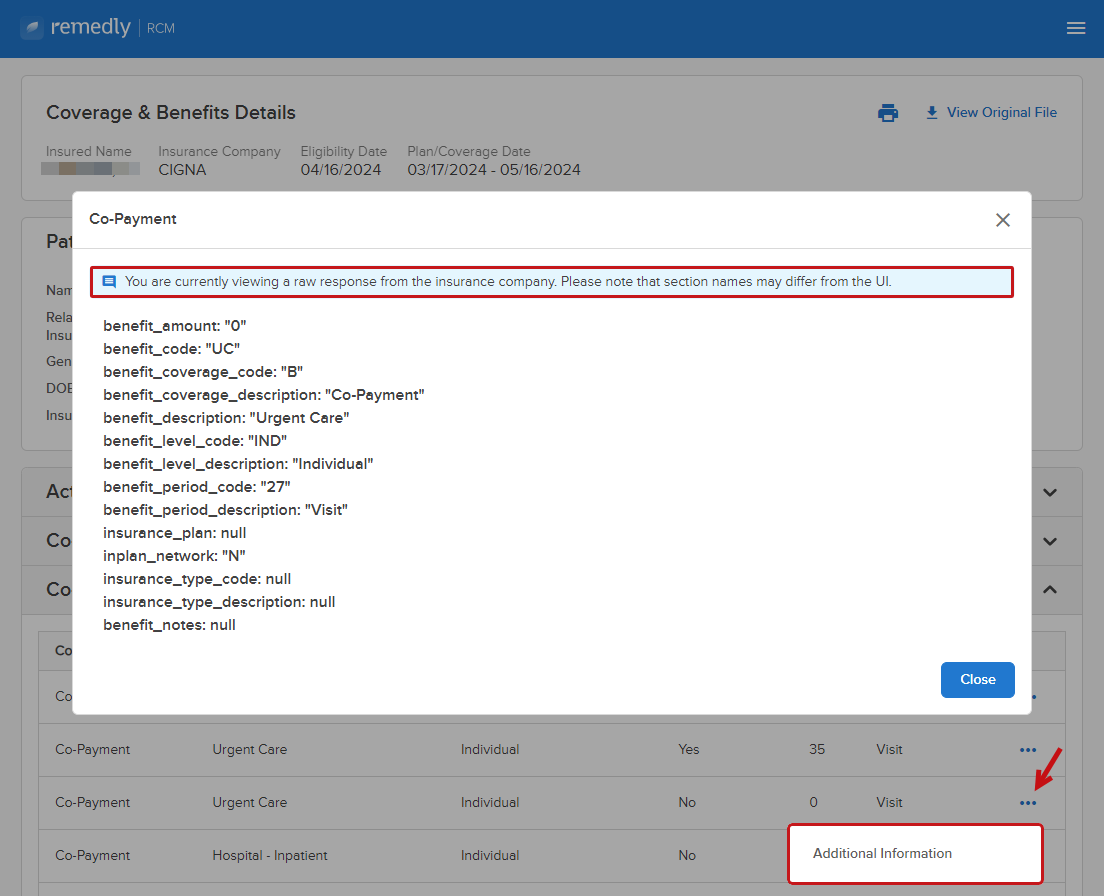Click plan coverage date range 03/17/2024 - 05/16/2024

(x=494, y=170)
